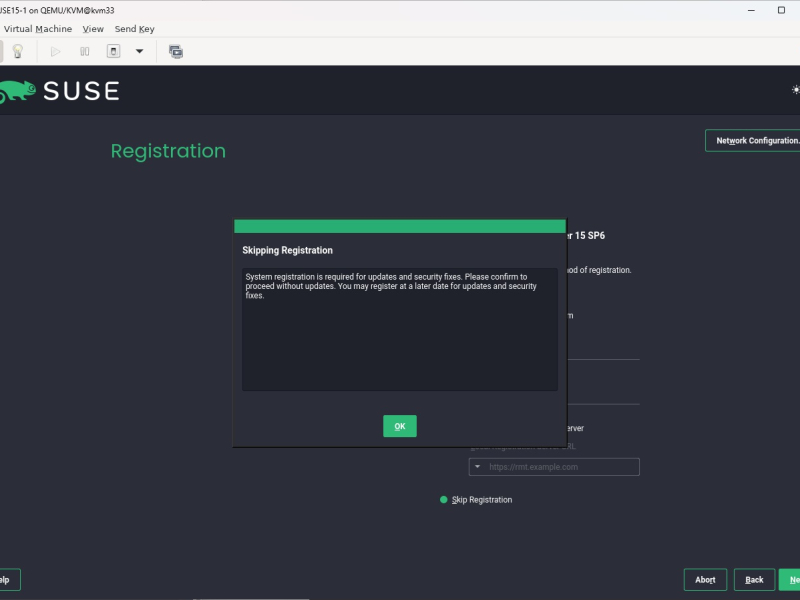This screenshot has width=800, height=600.
Task: Click the Back button
Action: pyautogui.click(x=754, y=580)
